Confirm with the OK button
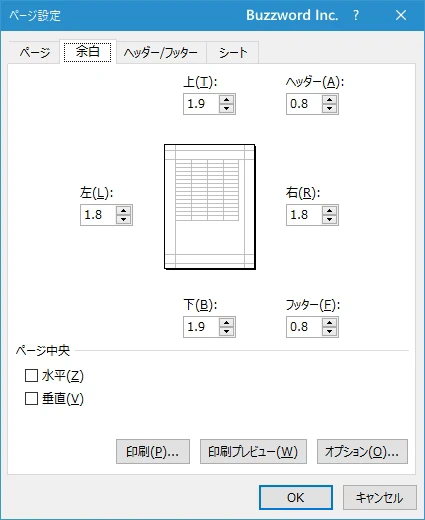425x520 pixels. point(296,498)
